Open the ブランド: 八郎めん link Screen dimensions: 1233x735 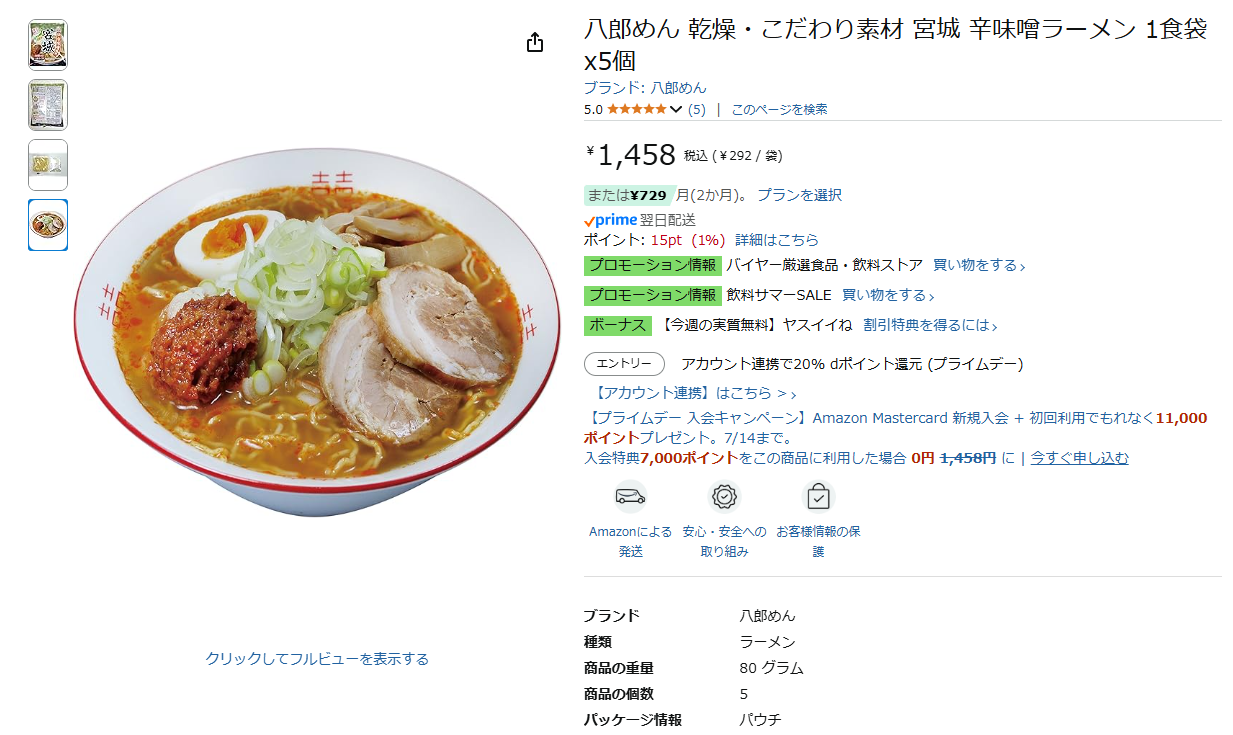coord(645,88)
